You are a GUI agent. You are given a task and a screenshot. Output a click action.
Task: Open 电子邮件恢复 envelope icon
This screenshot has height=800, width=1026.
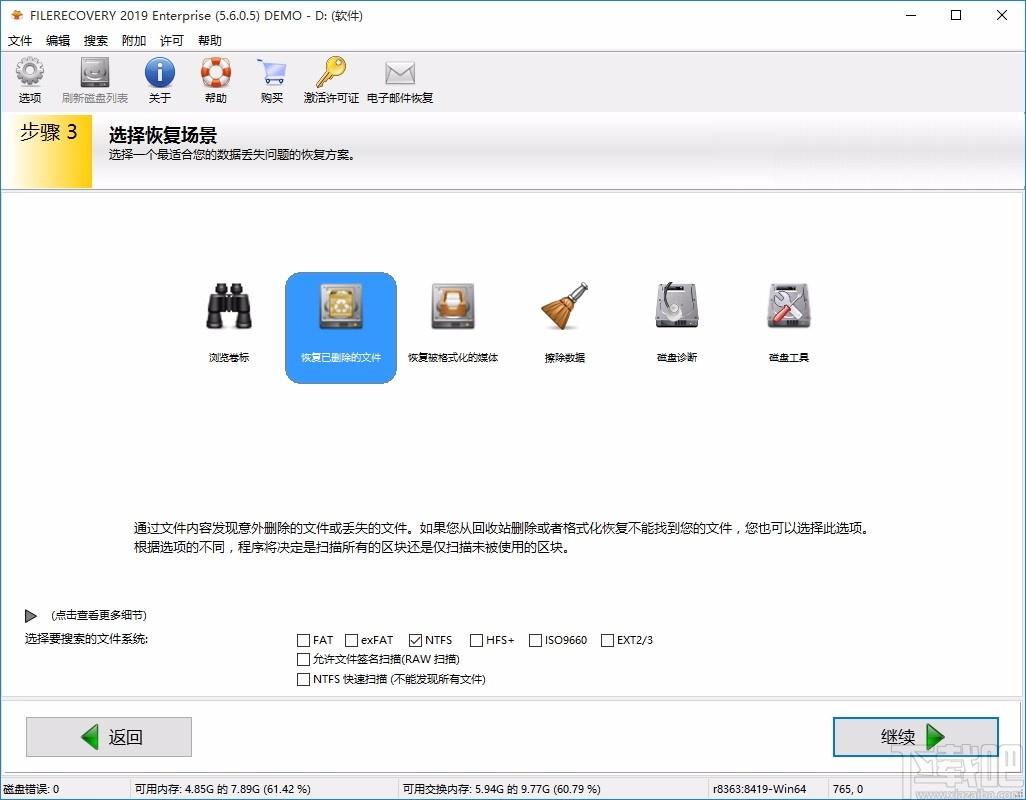[x=400, y=73]
